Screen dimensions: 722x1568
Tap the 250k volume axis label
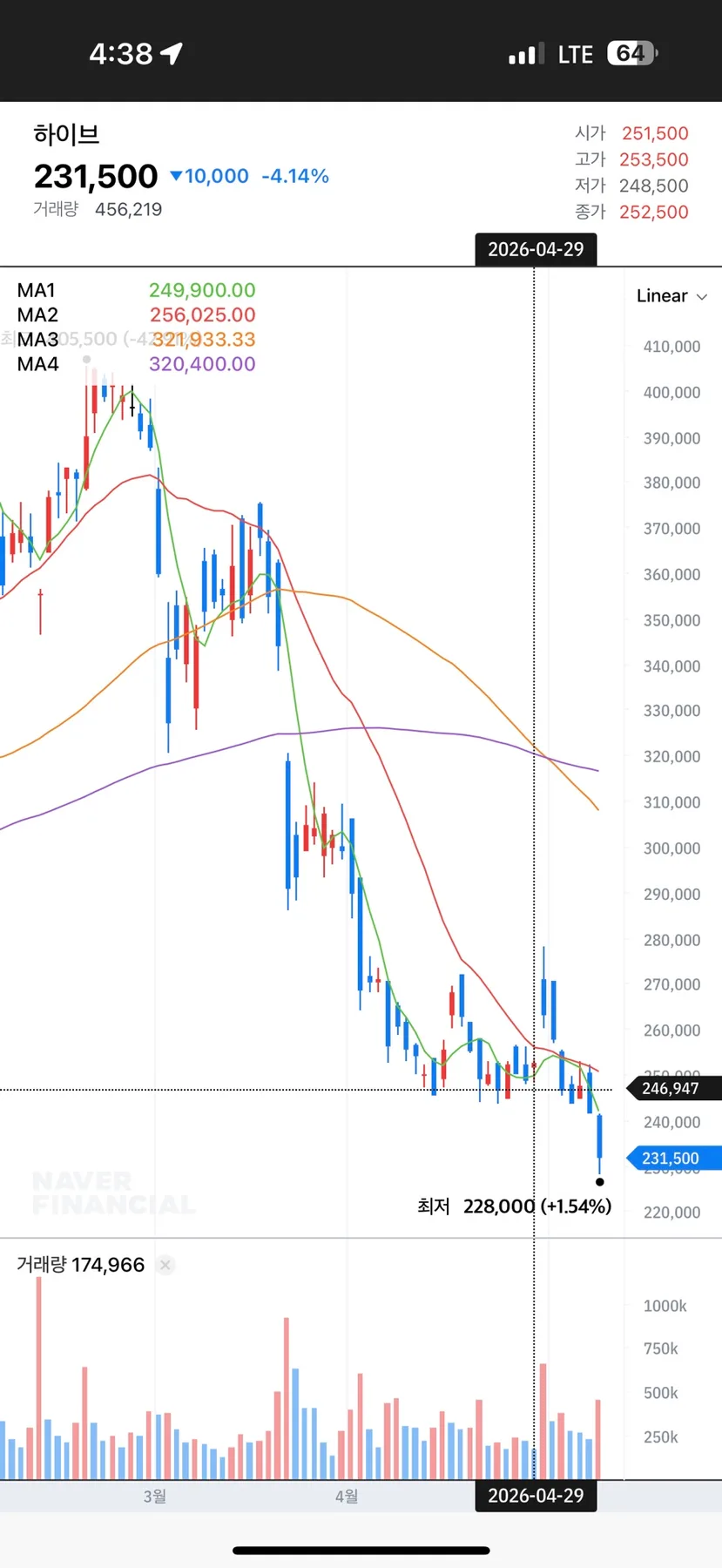tap(661, 1437)
